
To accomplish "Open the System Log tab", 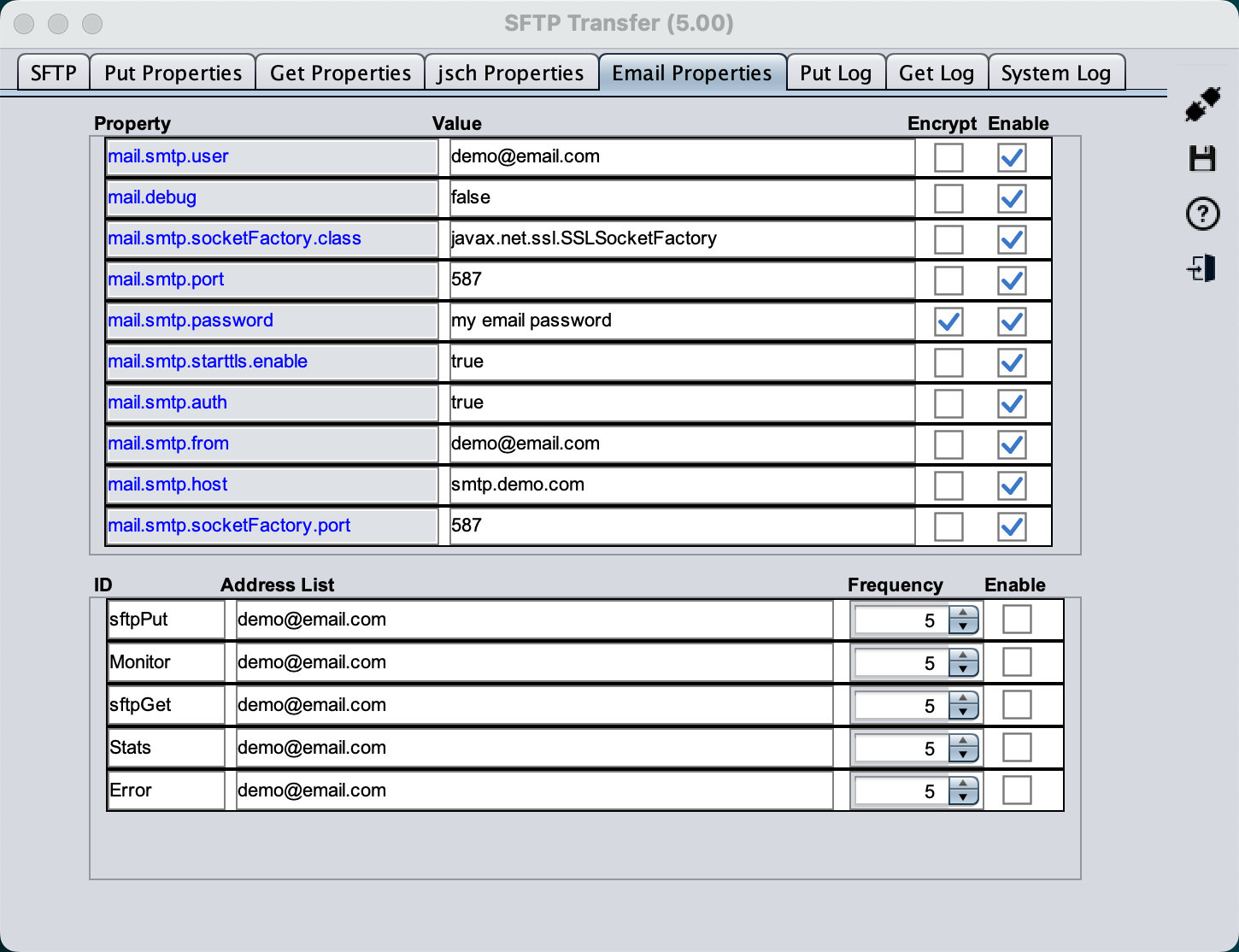I will [x=1055, y=73].
